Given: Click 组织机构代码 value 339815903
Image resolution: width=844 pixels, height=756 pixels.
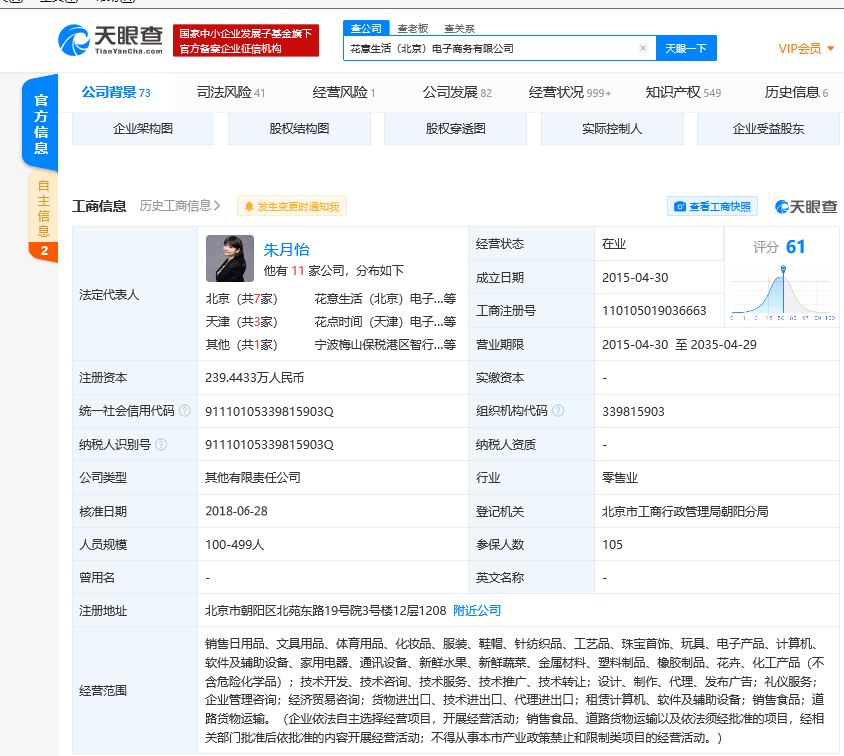Looking at the screenshot, I should (633, 412).
